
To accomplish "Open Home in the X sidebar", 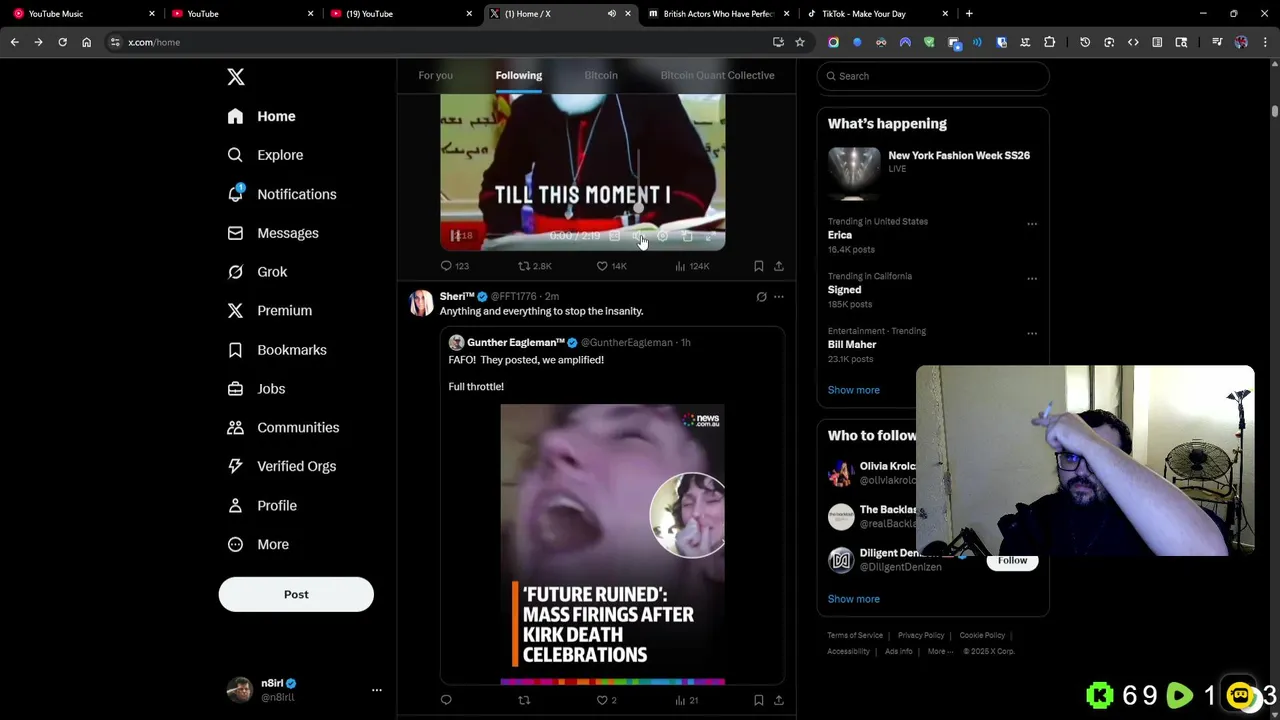I will (x=261, y=116).
